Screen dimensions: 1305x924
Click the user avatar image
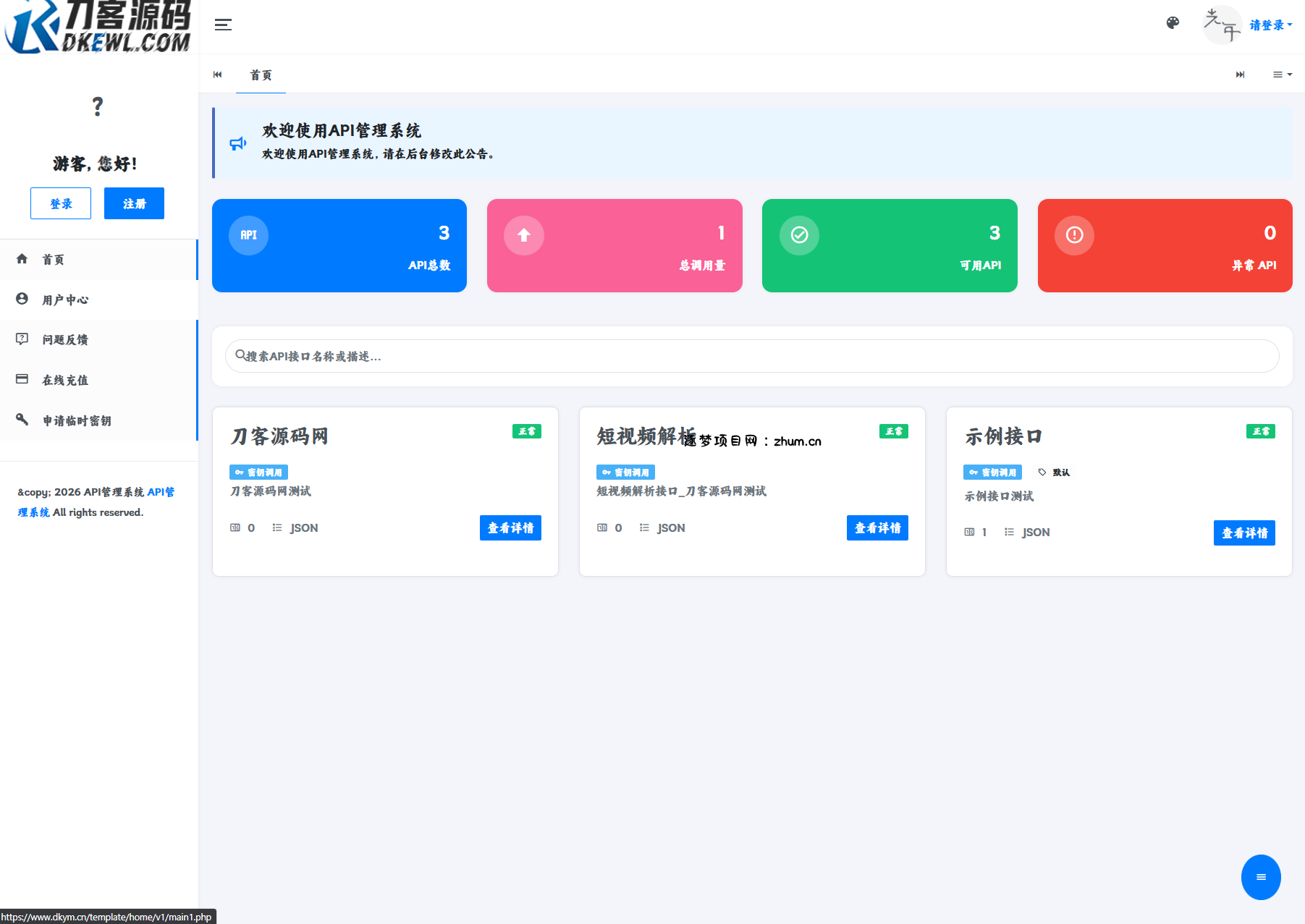(1222, 25)
